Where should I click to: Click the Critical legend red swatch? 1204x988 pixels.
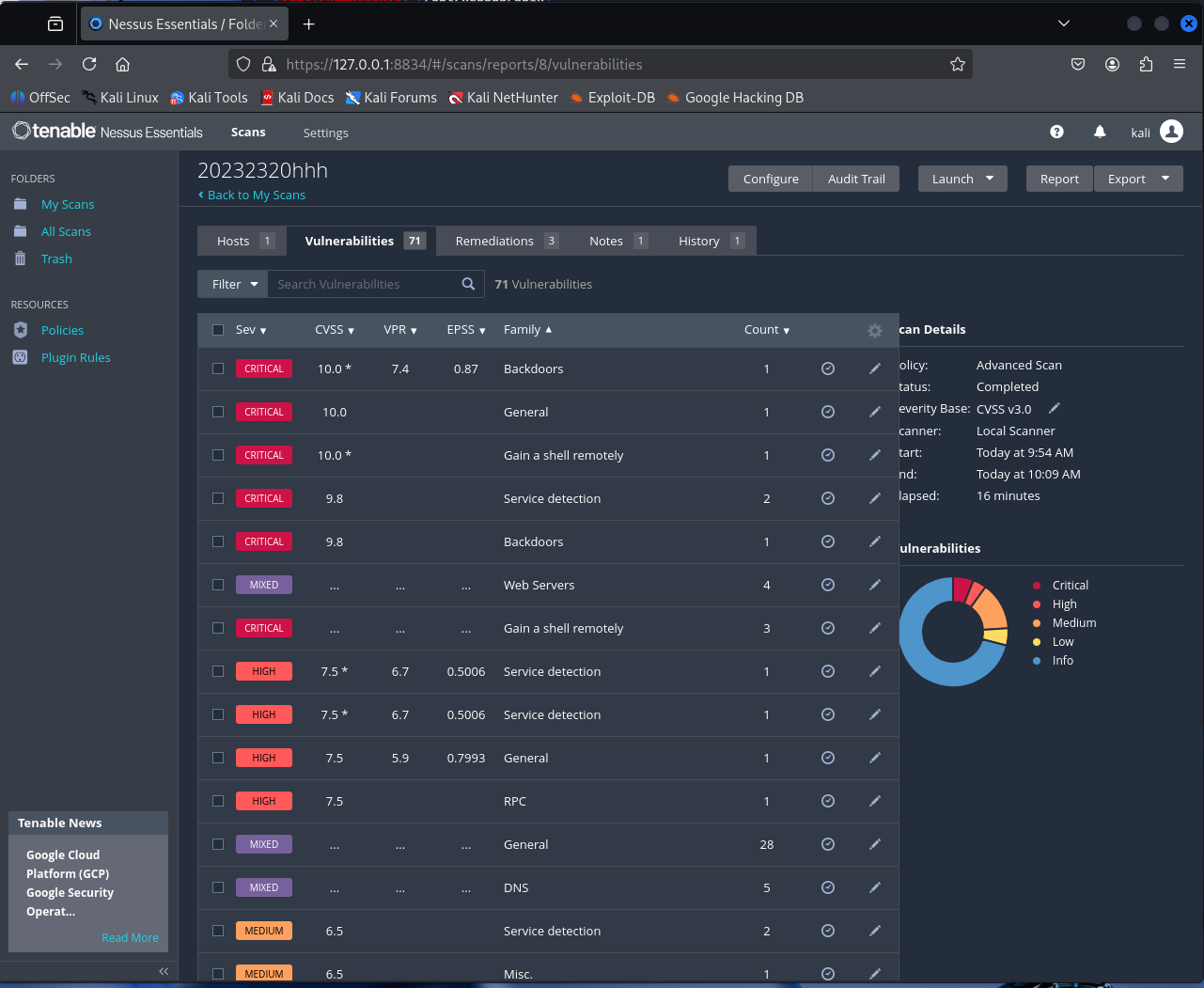tap(1037, 585)
